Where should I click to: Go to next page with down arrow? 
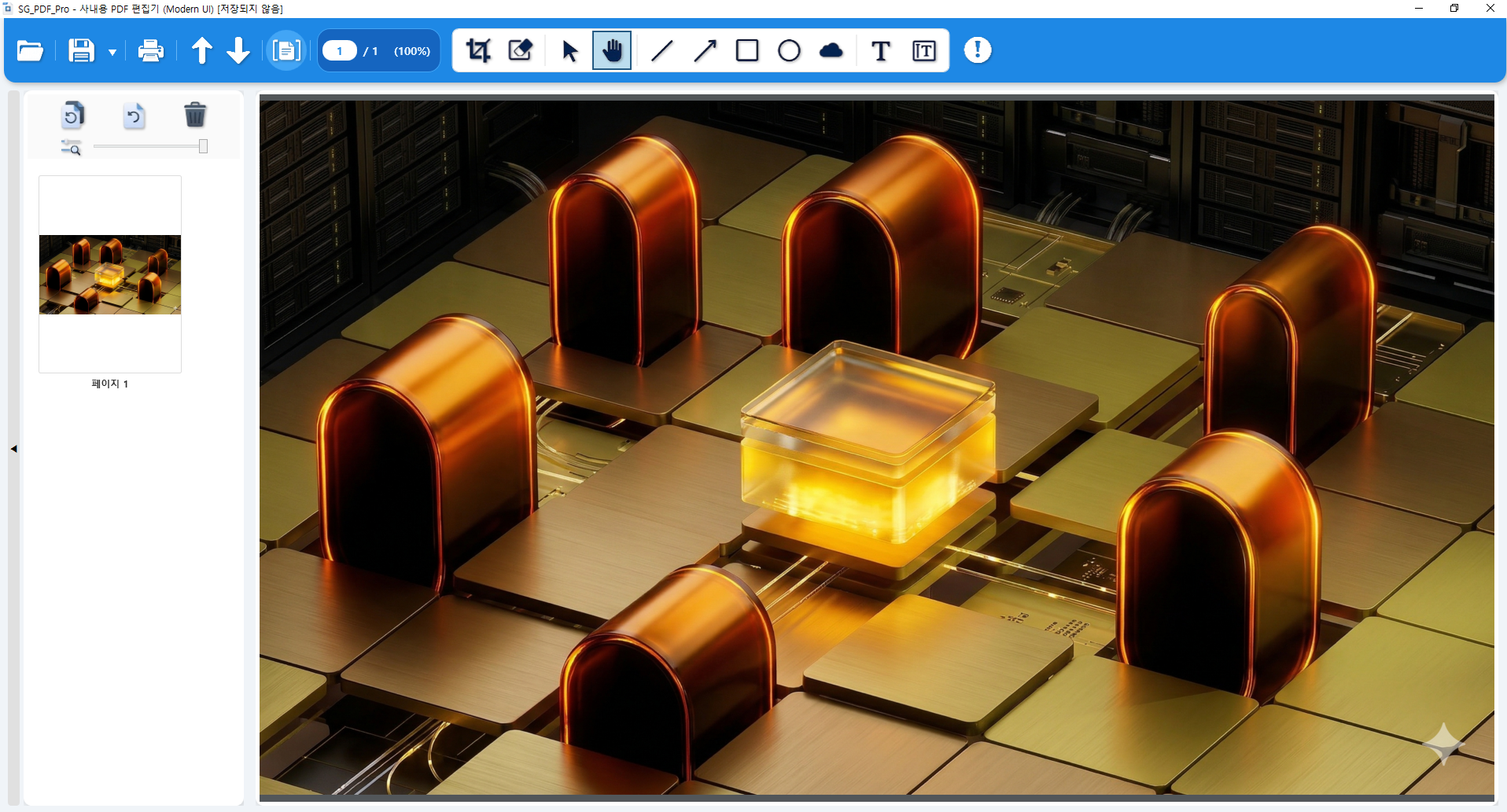pyautogui.click(x=238, y=51)
